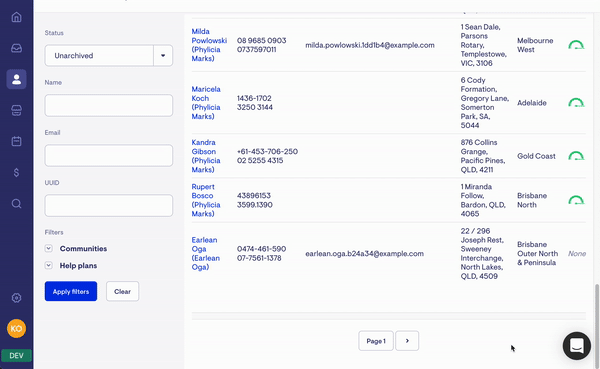Open the chat support widget
This screenshot has width=600, height=369.
[x=576, y=346]
